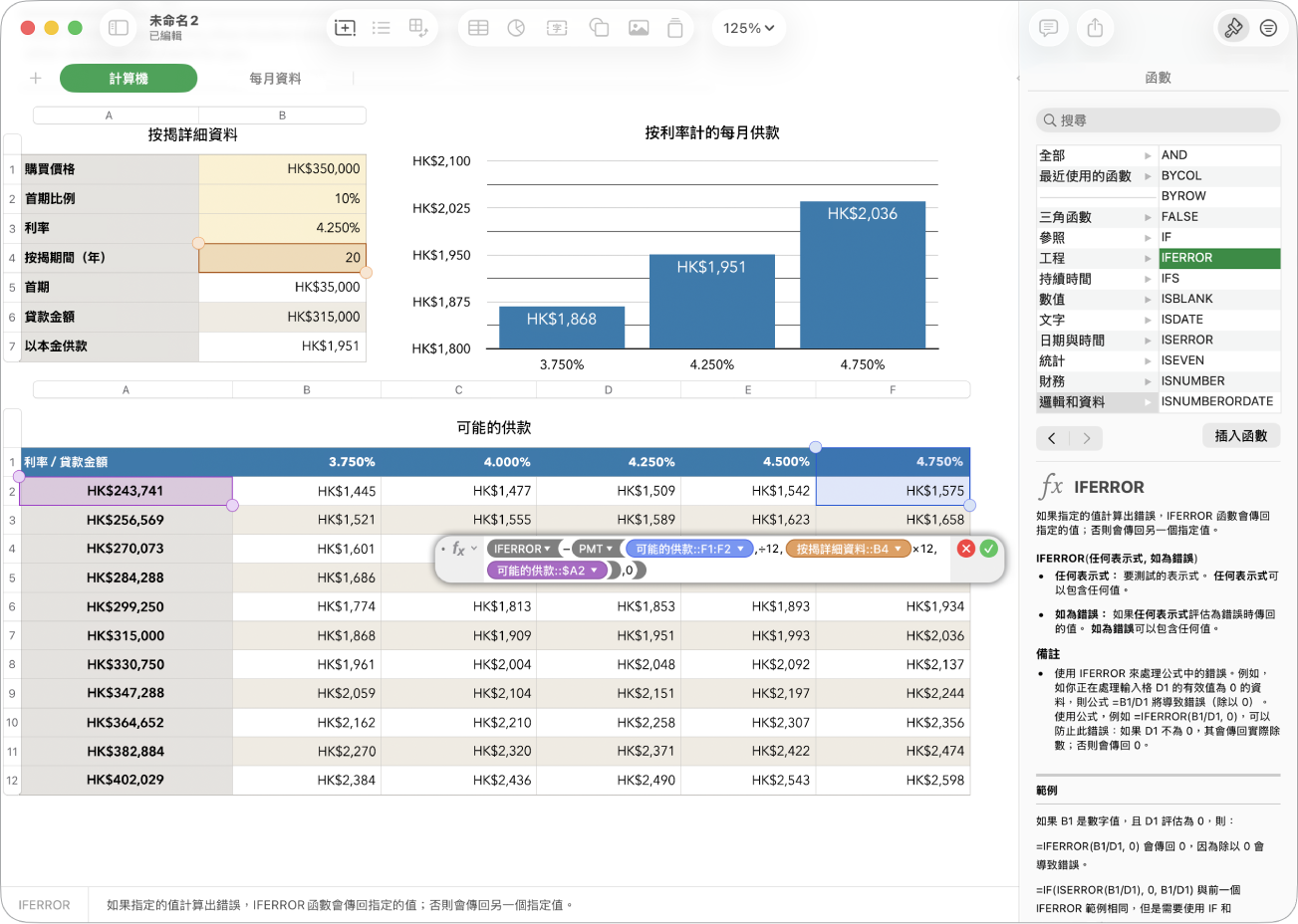Viewport: 1298px width, 924px height.
Task: Open IFERROR token dropdown in formula
Action: pos(547,549)
